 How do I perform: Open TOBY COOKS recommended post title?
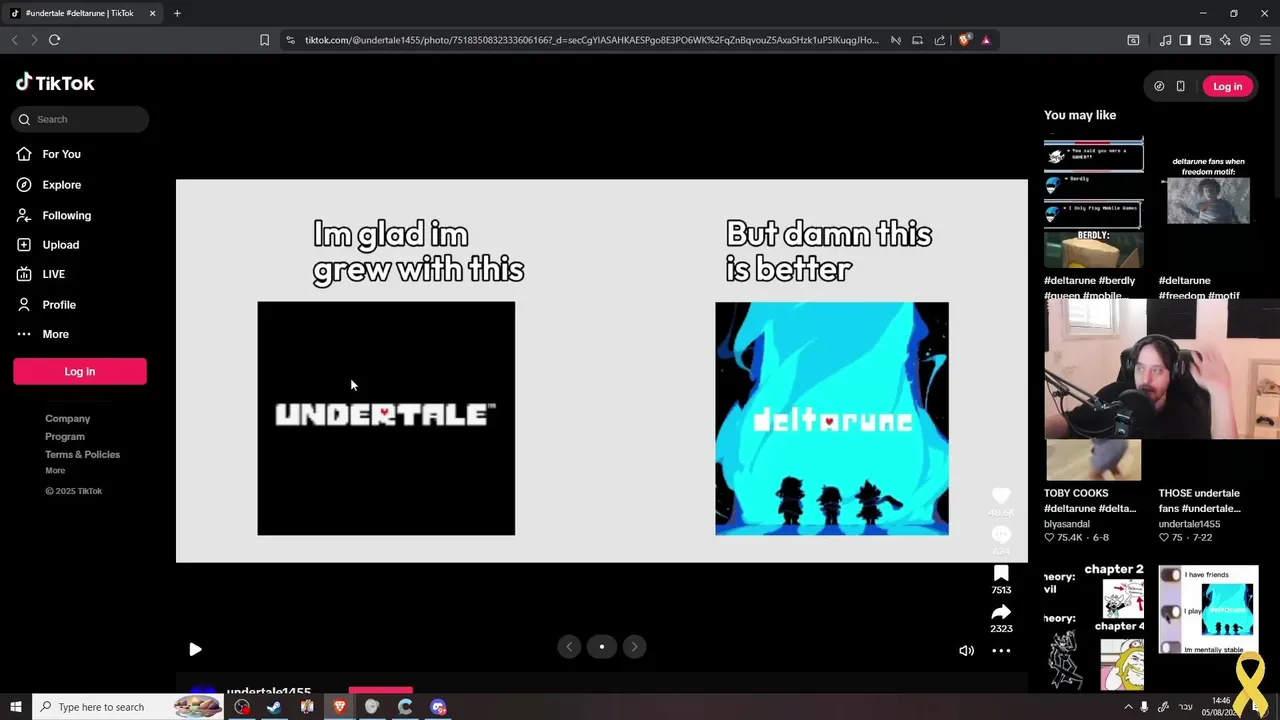(x=1090, y=501)
